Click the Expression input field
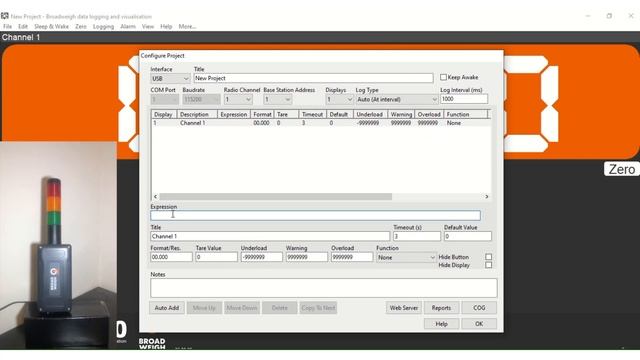The height and width of the screenshot is (360, 640). click(x=316, y=215)
